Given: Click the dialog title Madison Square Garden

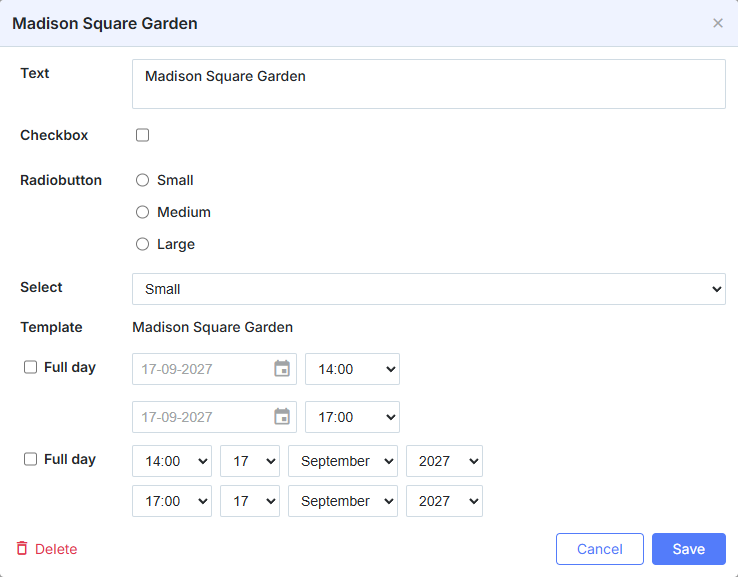Looking at the screenshot, I should click(104, 24).
